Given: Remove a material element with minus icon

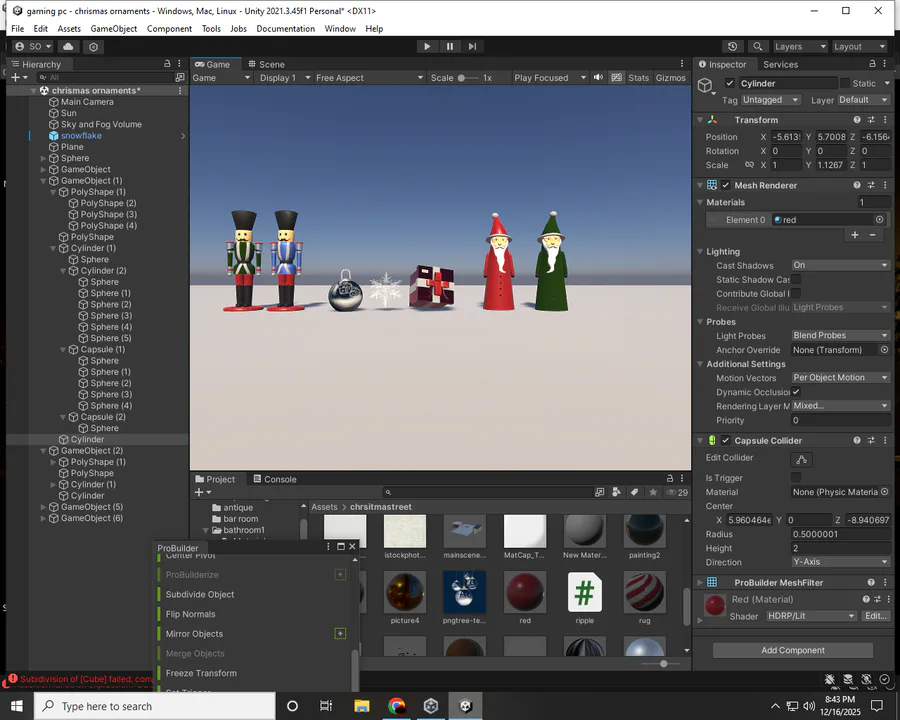Looking at the screenshot, I should pyautogui.click(x=872, y=235).
